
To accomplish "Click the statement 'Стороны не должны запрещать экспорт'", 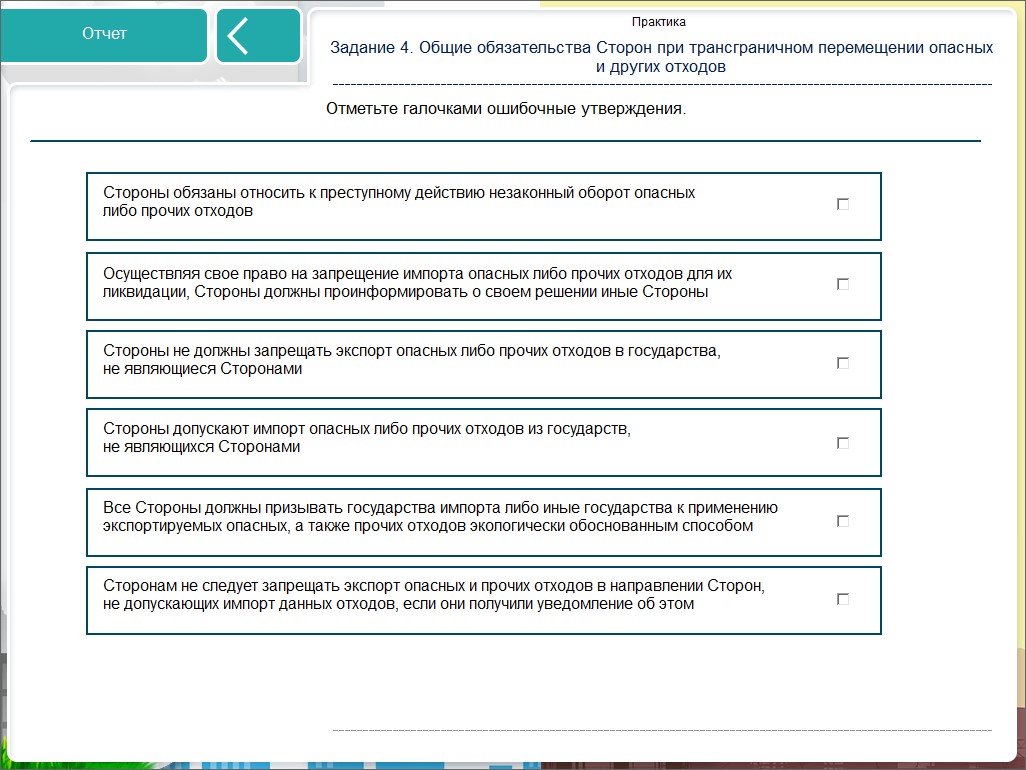I will coord(411,360).
